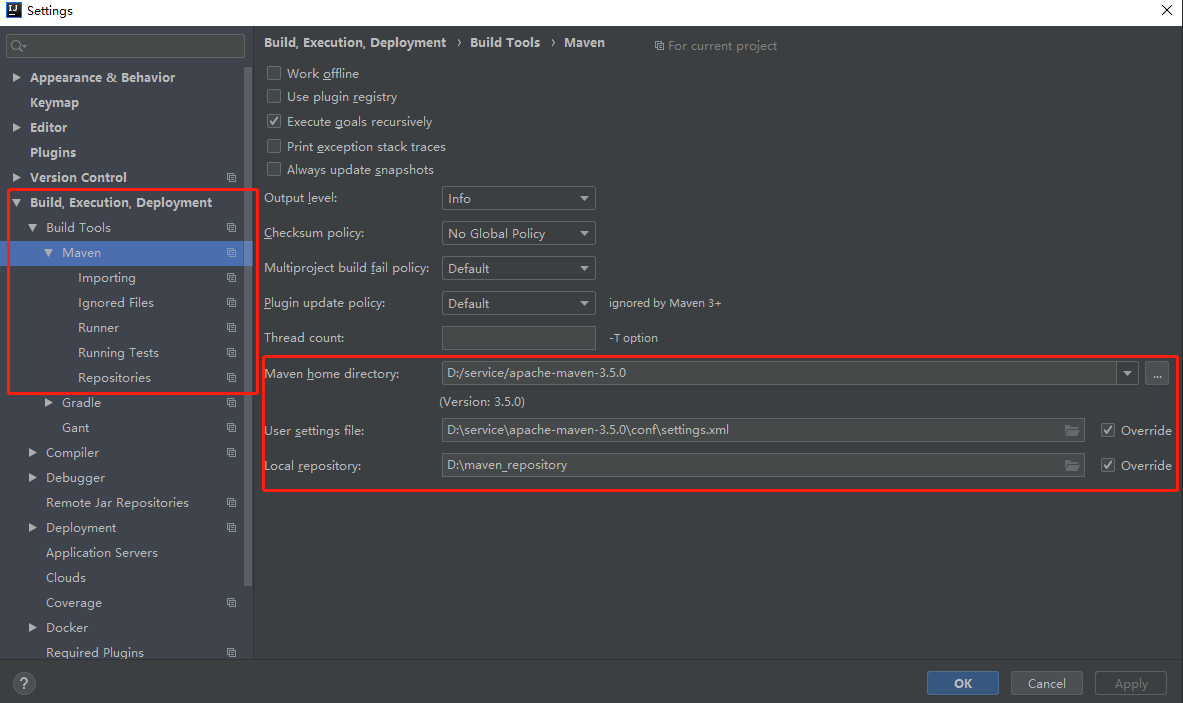Expand Appearance & Behavior section

(17, 77)
